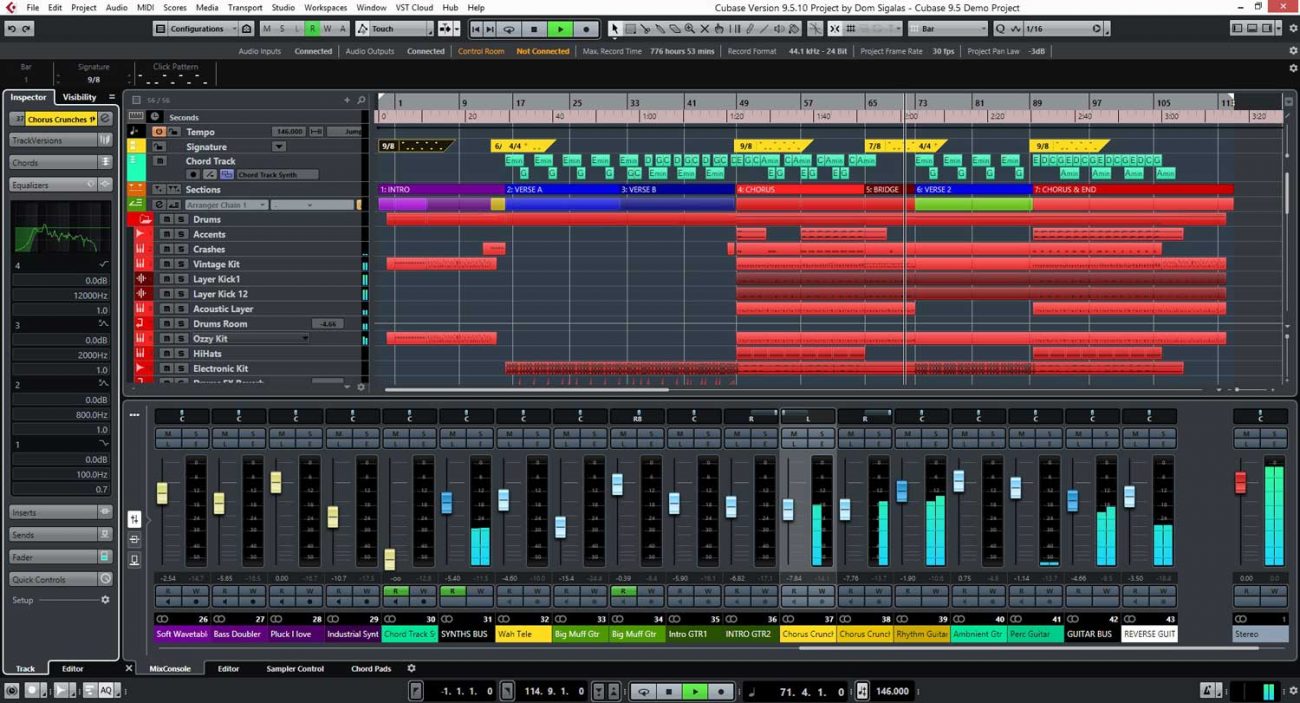Click the green Play button in toolbar
This screenshot has width=1300, height=703.
pyautogui.click(x=560, y=29)
